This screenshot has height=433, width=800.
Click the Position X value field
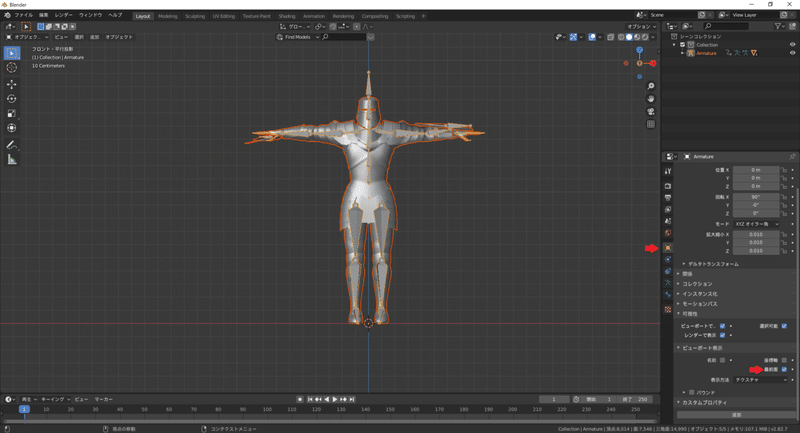[756, 170]
